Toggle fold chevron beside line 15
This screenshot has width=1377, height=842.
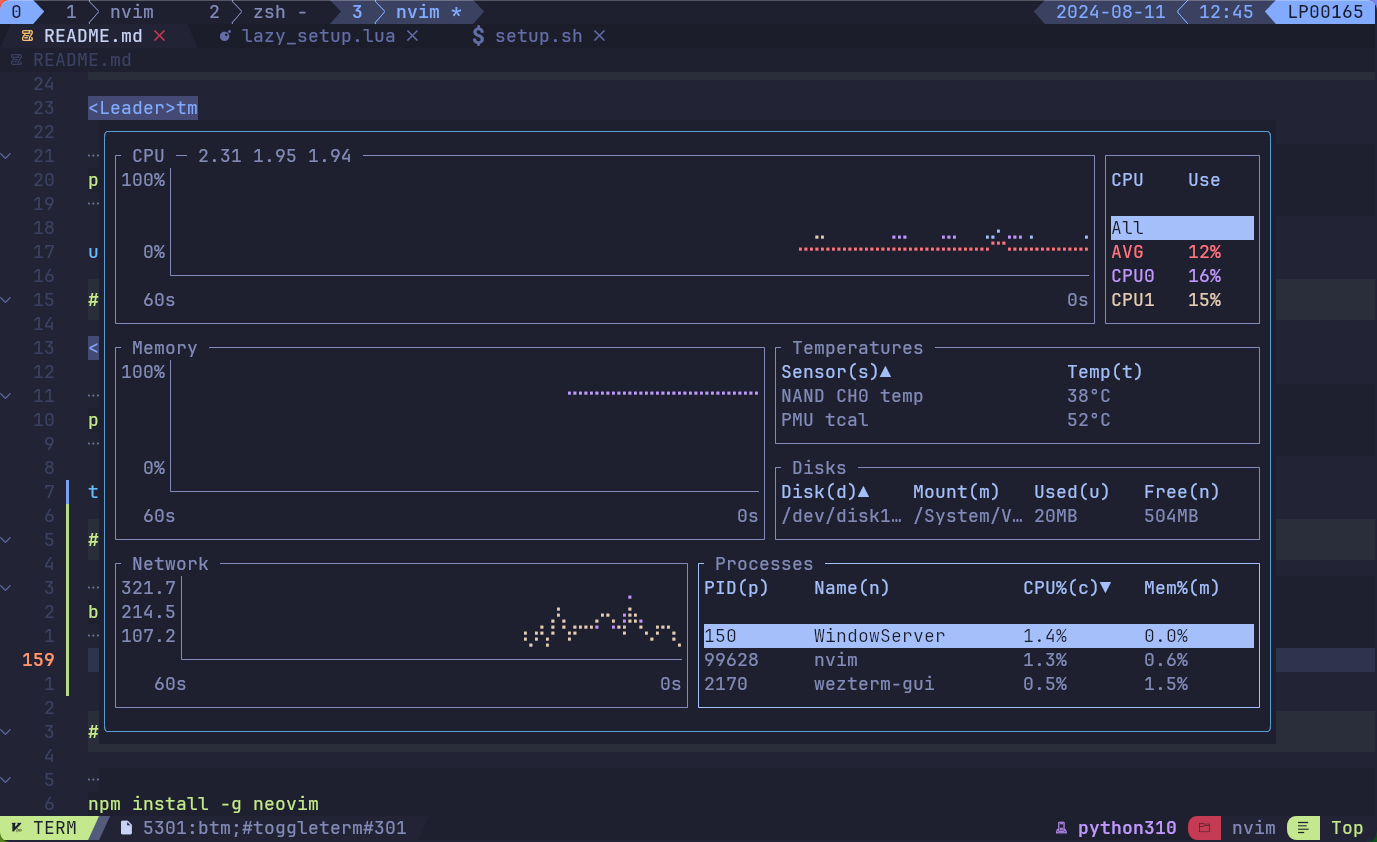tap(6, 300)
